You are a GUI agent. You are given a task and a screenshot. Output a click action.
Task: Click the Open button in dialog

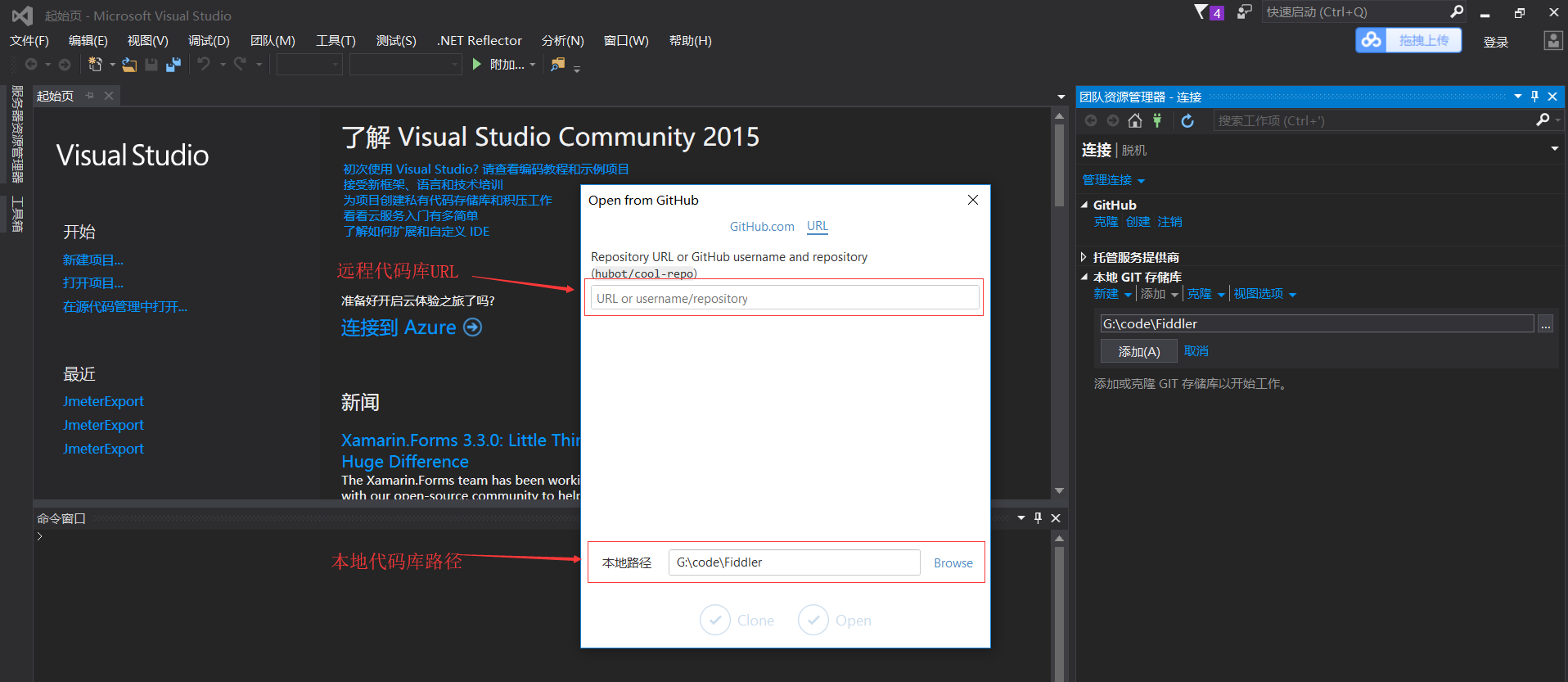(x=835, y=621)
